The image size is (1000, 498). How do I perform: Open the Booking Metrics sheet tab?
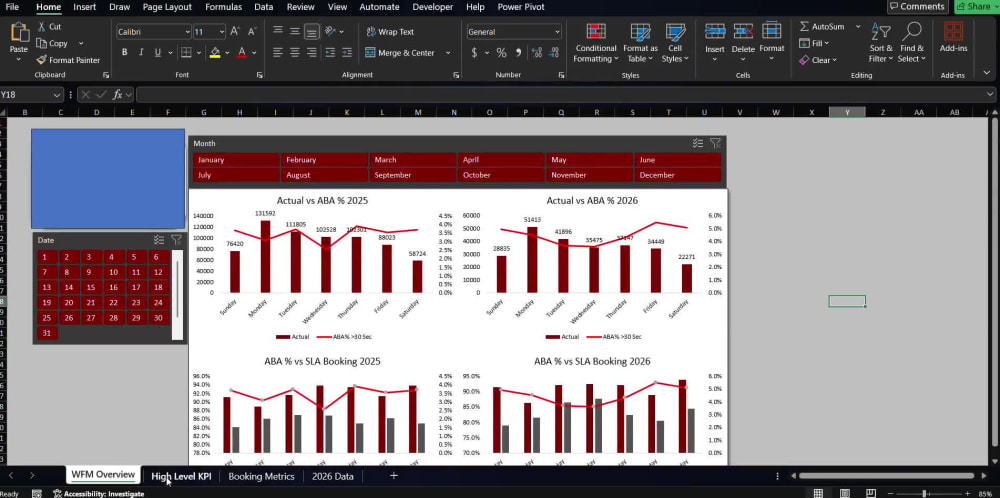[261, 476]
